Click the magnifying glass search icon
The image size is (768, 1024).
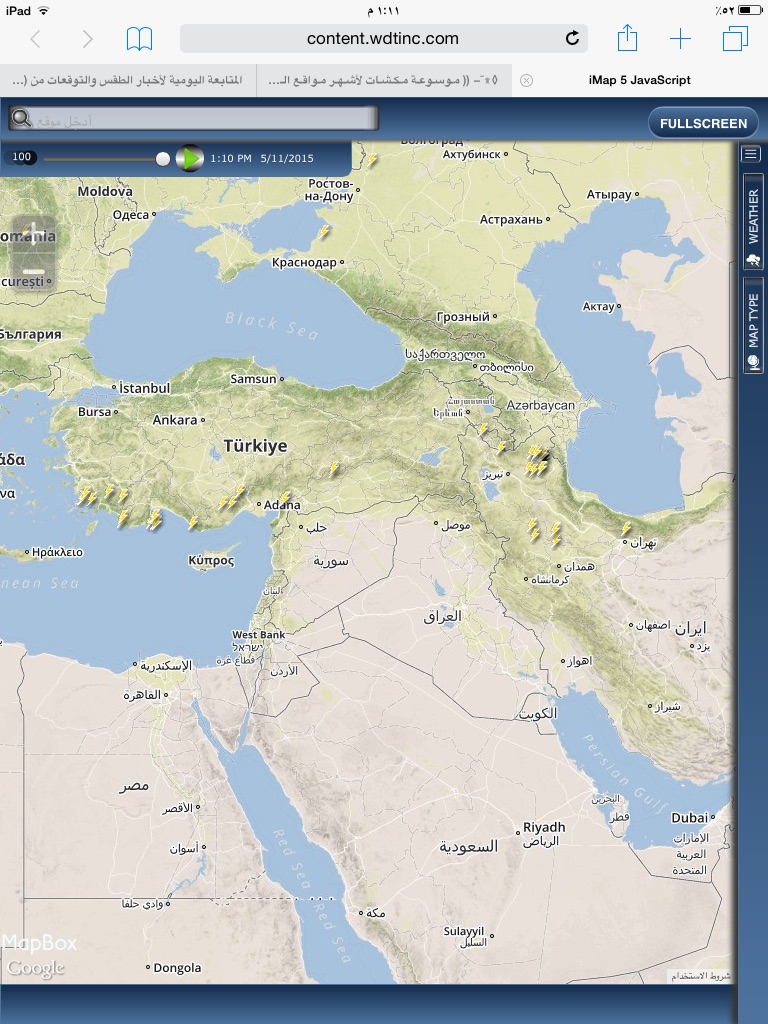coord(22,118)
